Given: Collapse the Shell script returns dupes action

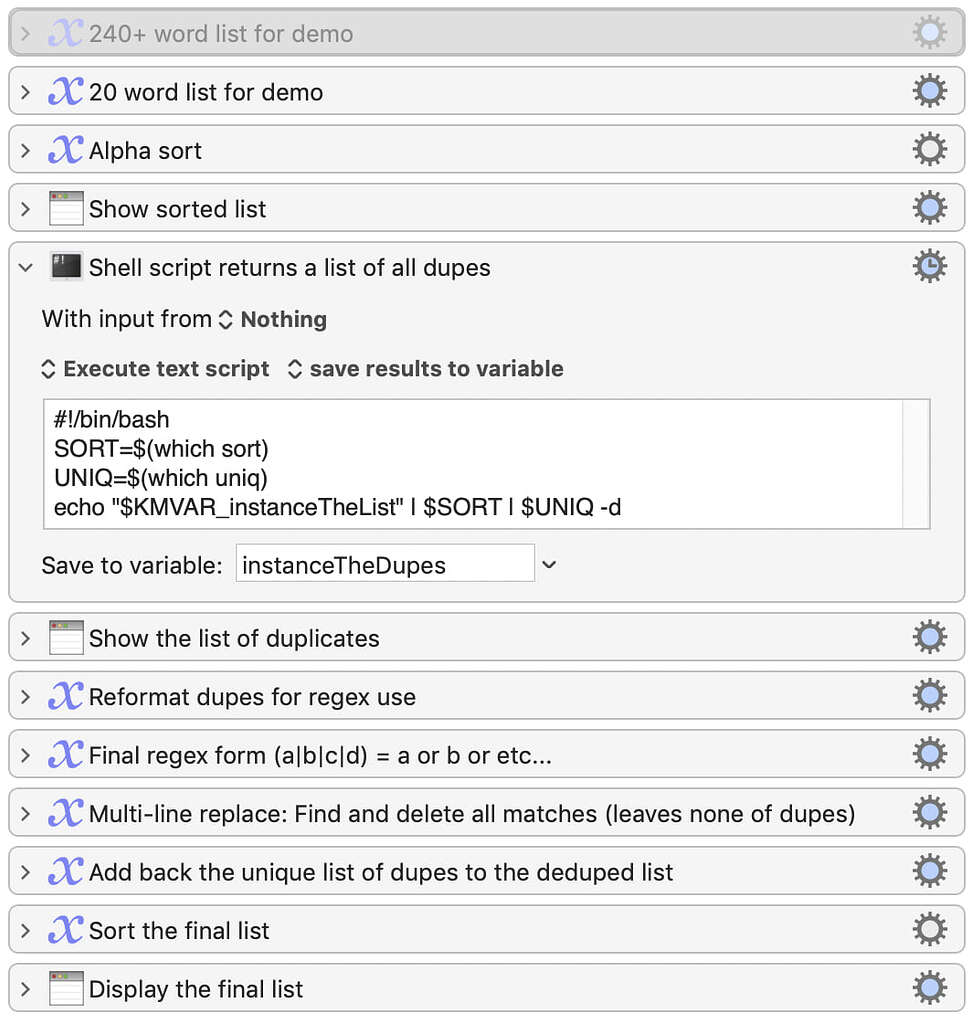Looking at the screenshot, I should (x=25, y=267).
